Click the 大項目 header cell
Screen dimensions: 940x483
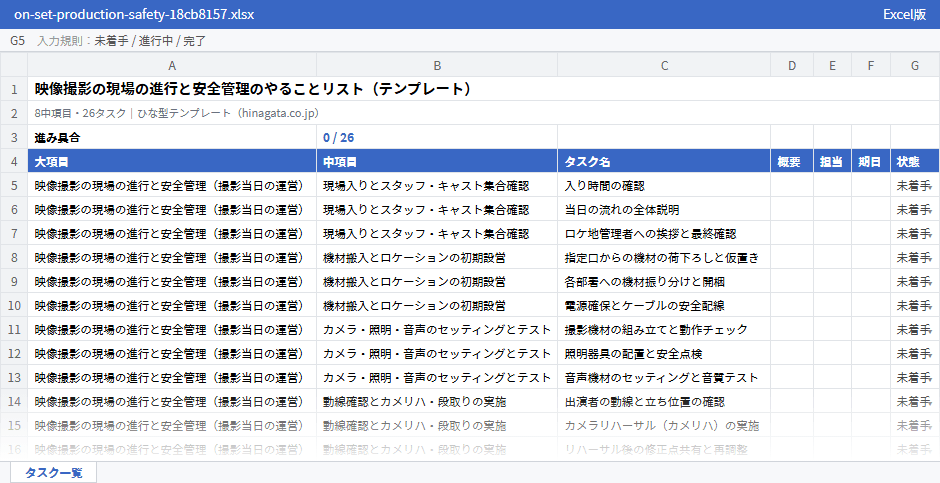(172, 162)
